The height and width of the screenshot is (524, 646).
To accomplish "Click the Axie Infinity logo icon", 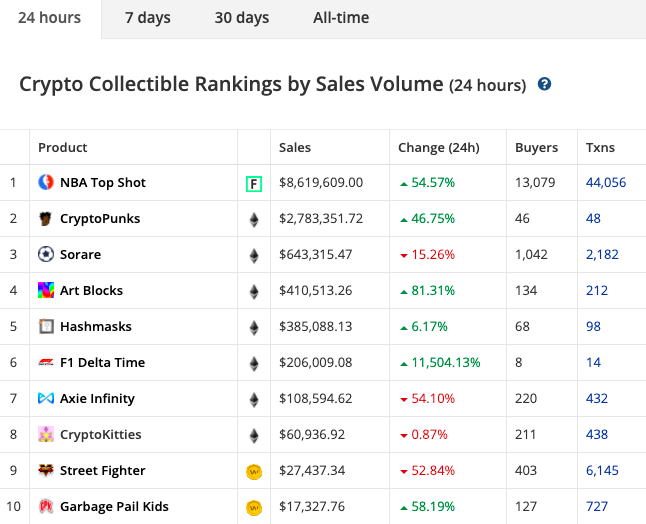I will point(46,398).
